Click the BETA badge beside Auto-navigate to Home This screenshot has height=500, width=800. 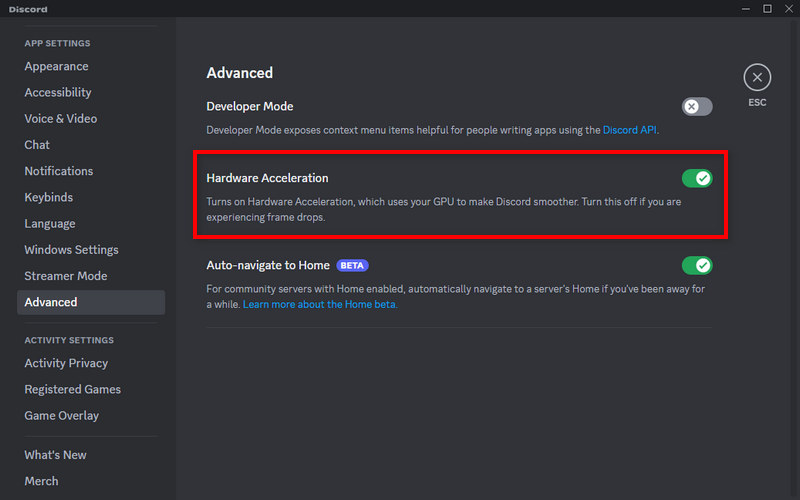[x=352, y=265]
